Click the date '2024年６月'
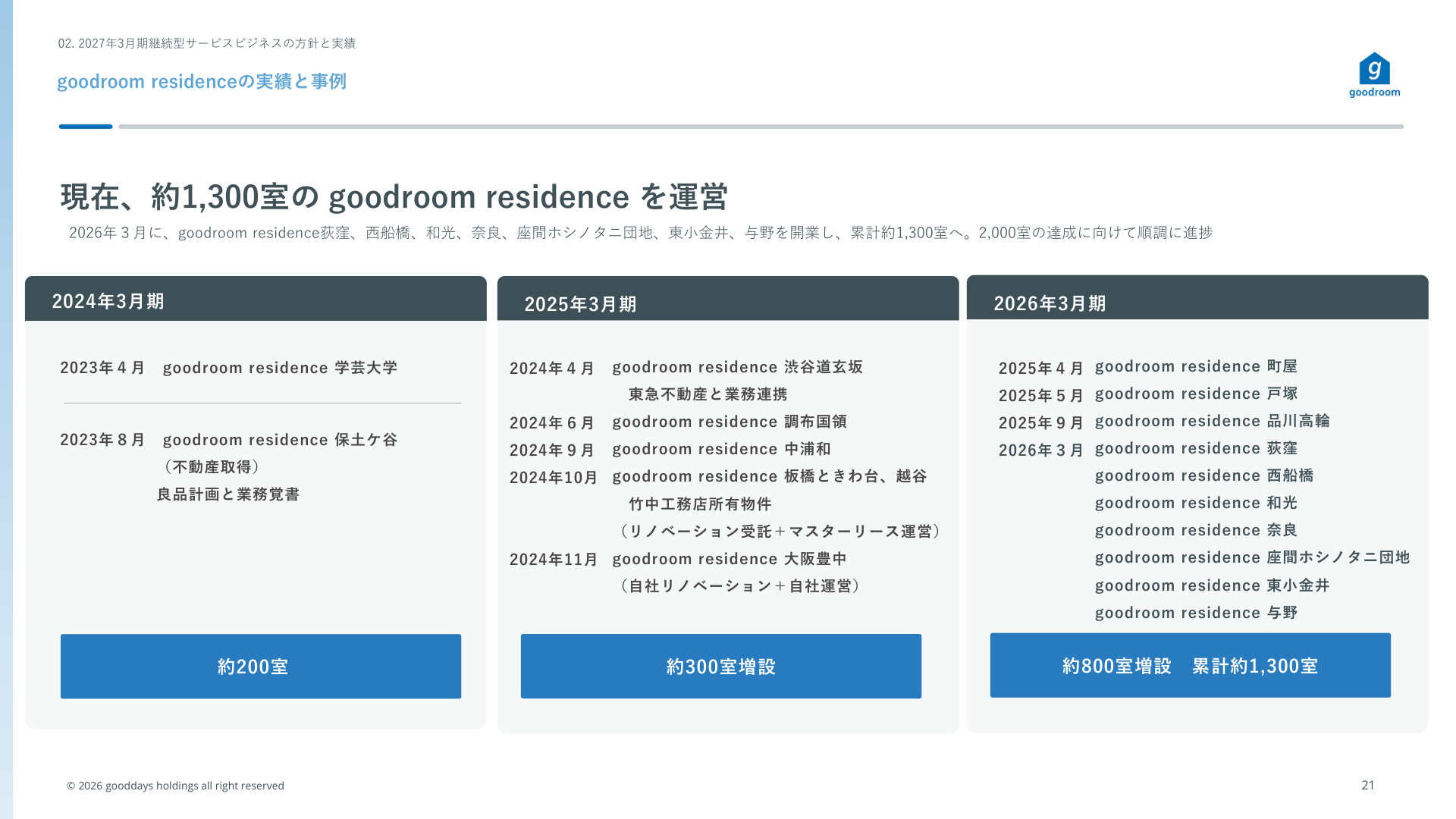This screenshot has height=819, width=1456. [553, 423]
